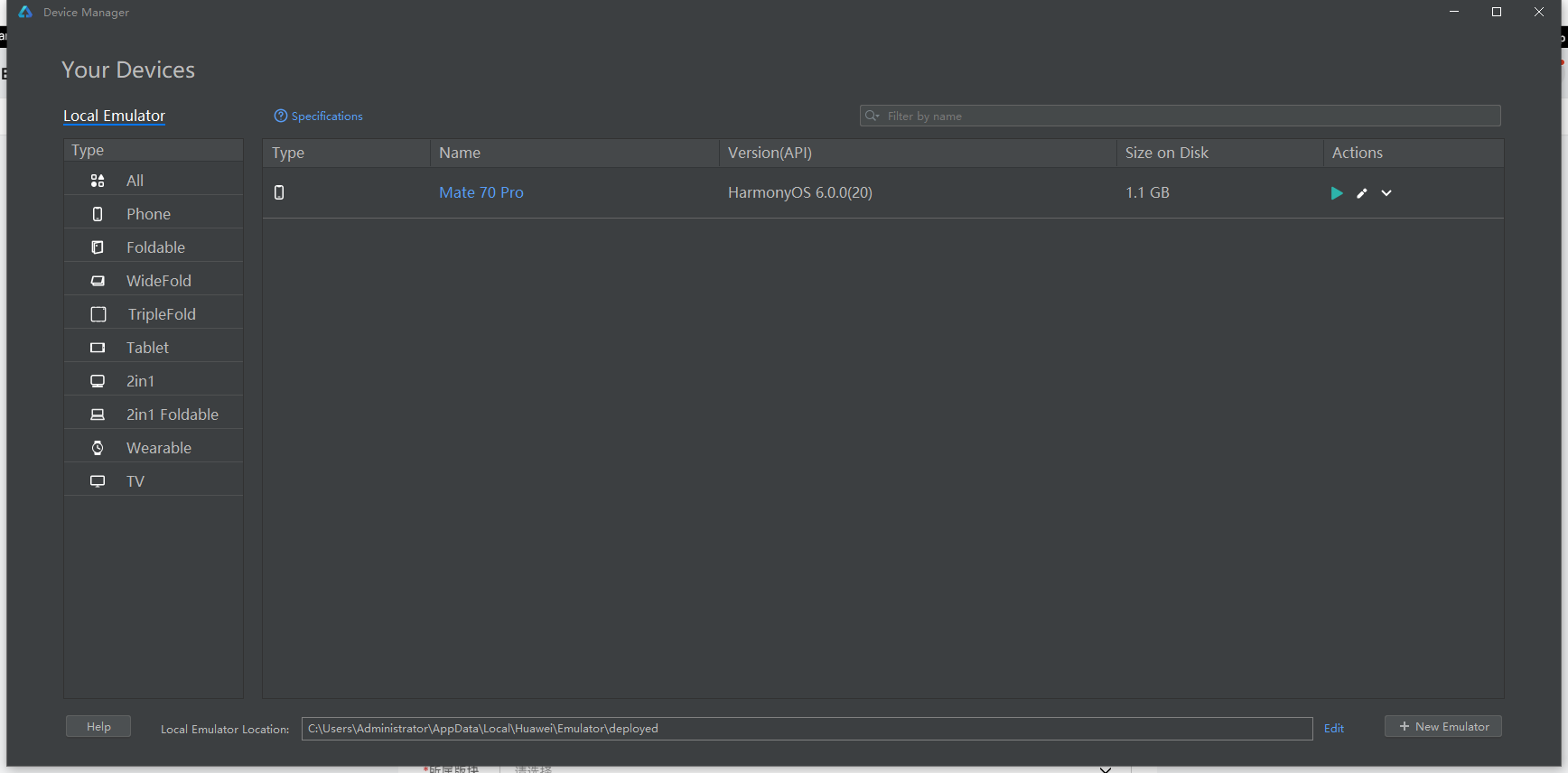Select the Phone device type
Image resolution: width=1568 pixels, height=773 pixels.
154,214
